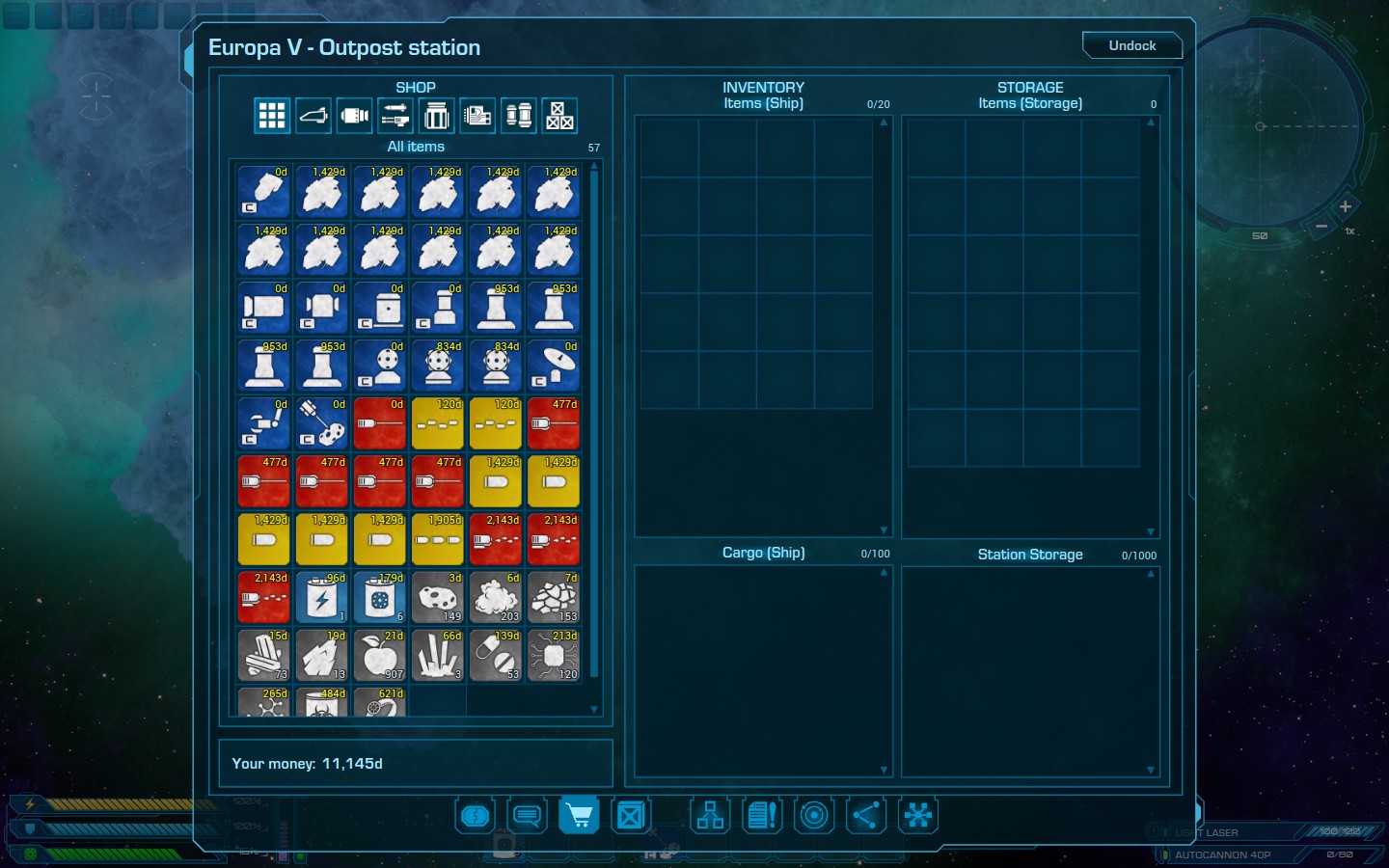Screen dimensions: 1389x868
Task: Show cargo crates category in shop
Action: tap(559, 117)
